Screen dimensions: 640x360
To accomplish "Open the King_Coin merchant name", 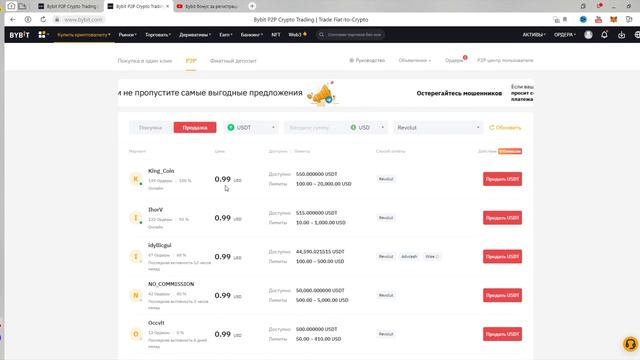I will (161, 171).
